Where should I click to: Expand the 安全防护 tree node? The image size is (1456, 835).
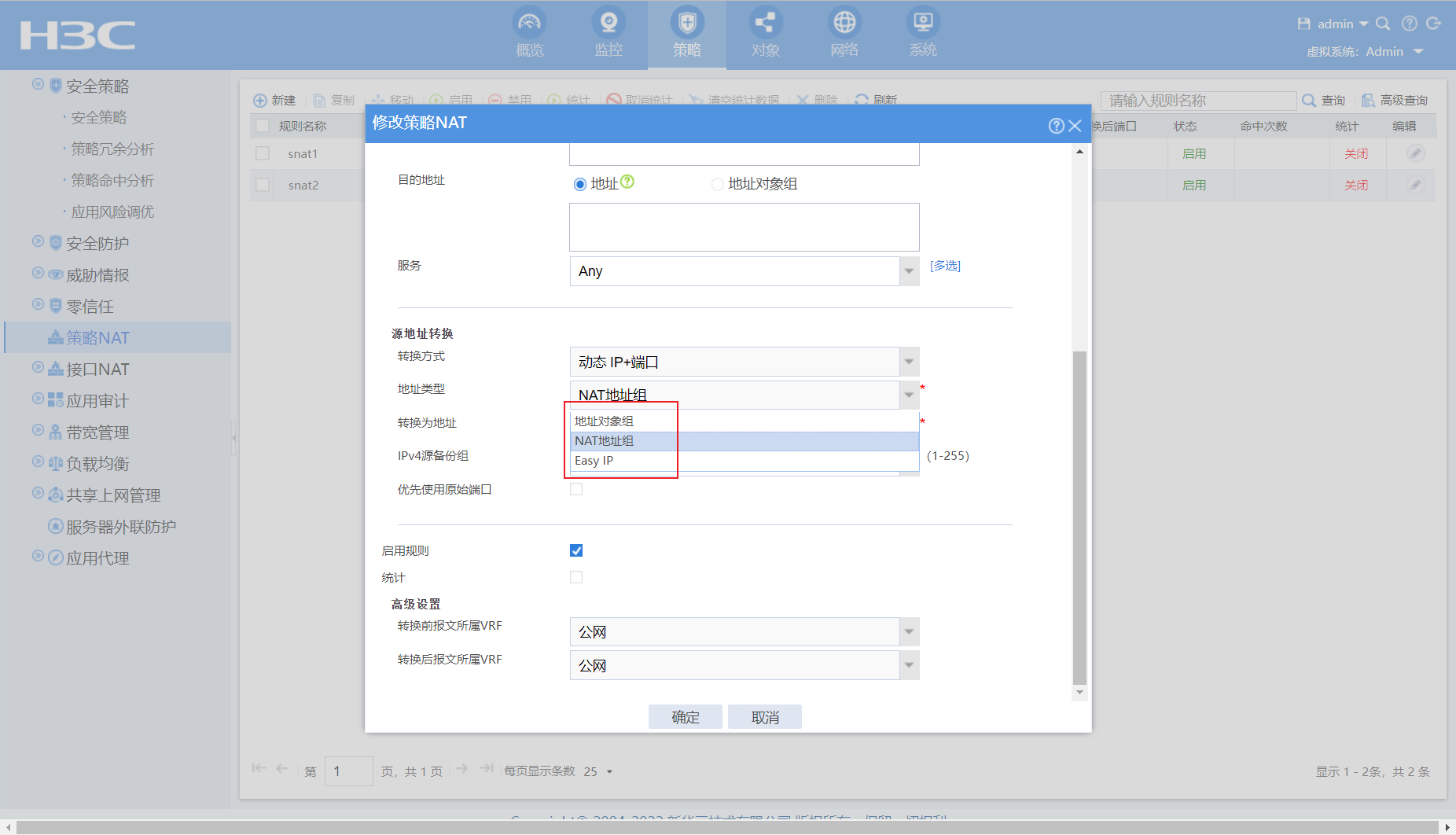click(x=38, y=241)
